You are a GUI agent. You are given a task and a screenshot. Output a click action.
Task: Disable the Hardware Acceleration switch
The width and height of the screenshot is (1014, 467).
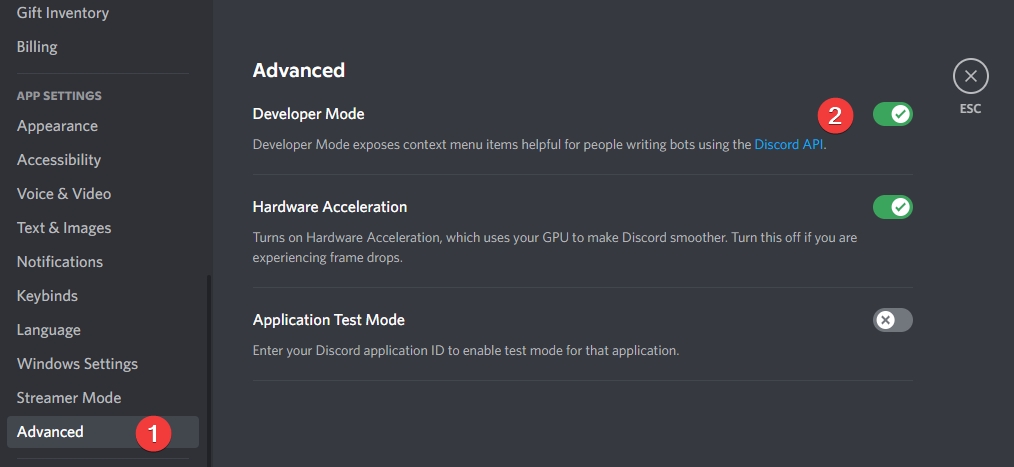tap(892, 207)
